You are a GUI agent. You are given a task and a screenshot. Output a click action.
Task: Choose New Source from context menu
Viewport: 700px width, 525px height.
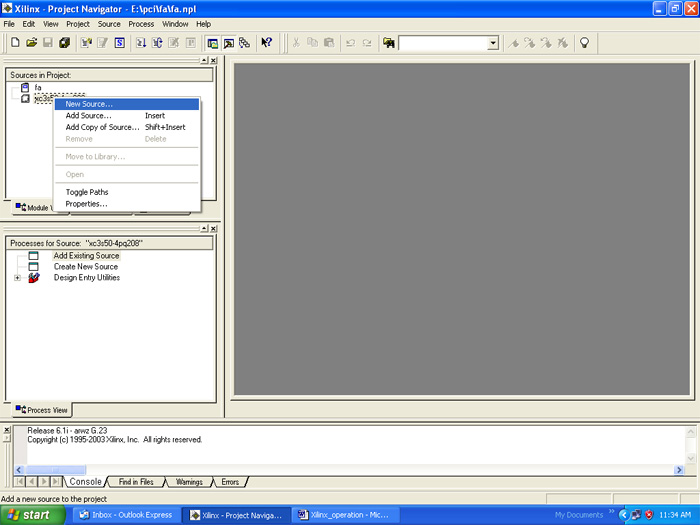127,104
